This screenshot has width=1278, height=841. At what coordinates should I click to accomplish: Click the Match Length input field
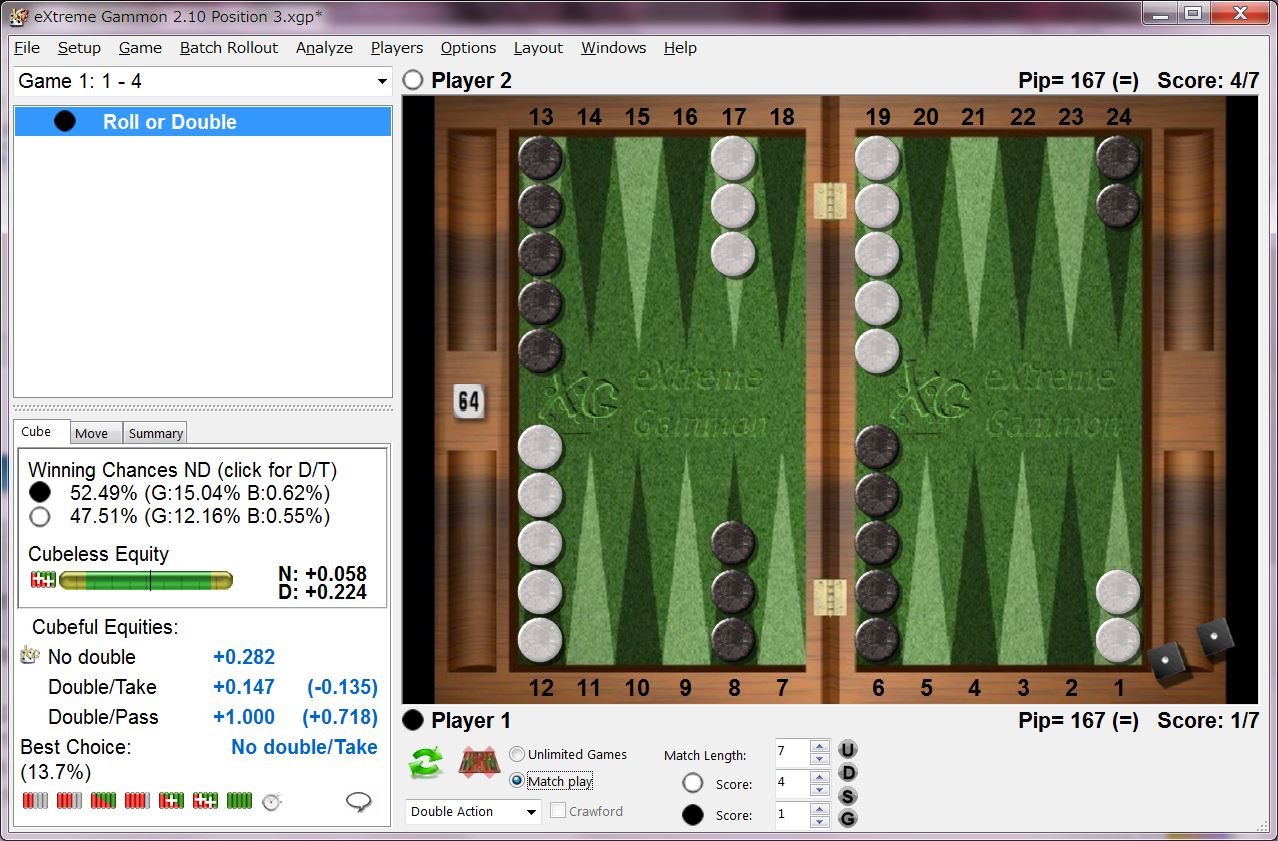tap(792, 753)
